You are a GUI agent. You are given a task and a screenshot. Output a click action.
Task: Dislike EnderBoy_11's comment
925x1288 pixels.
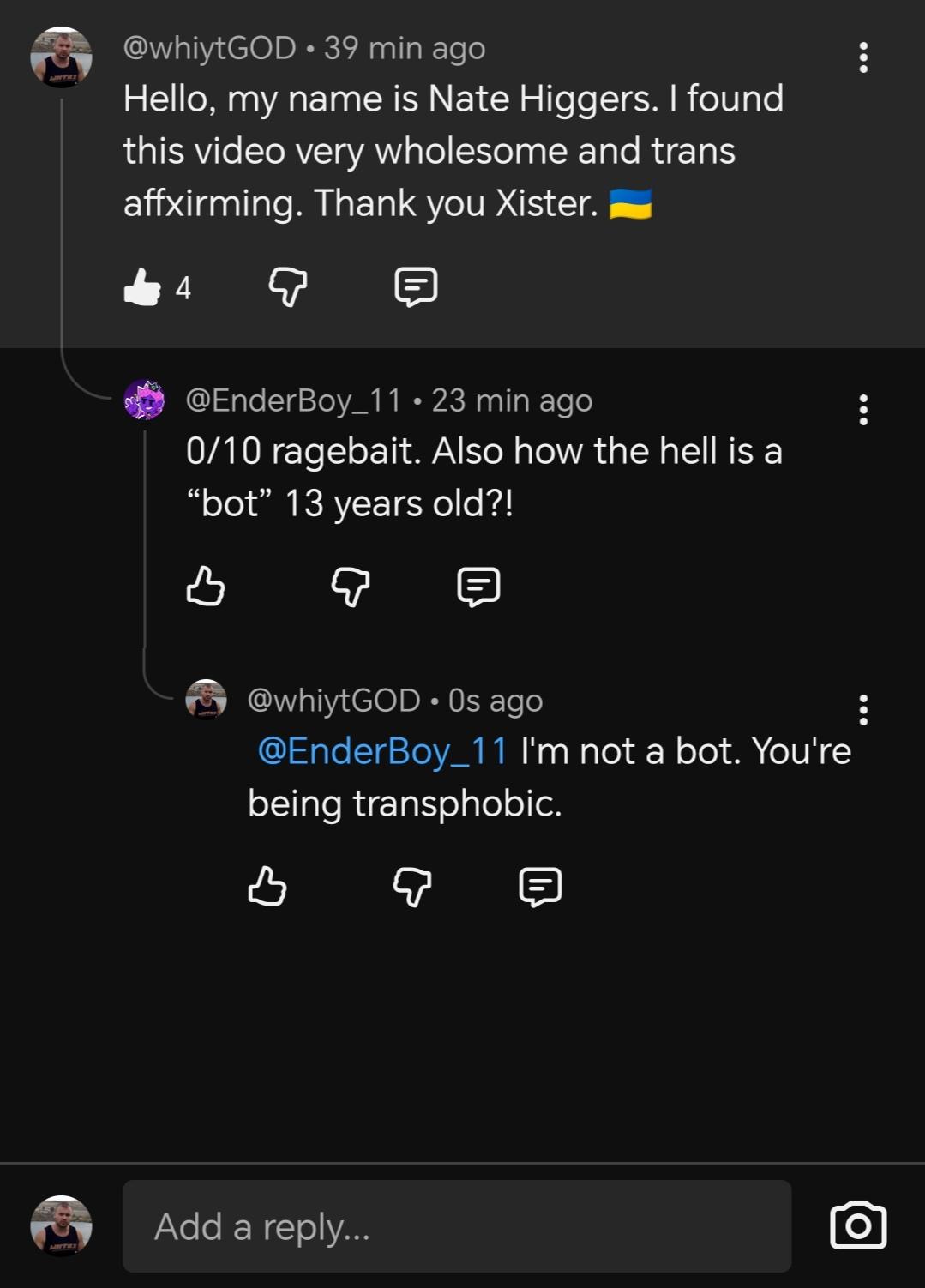(x=350, y=587)
